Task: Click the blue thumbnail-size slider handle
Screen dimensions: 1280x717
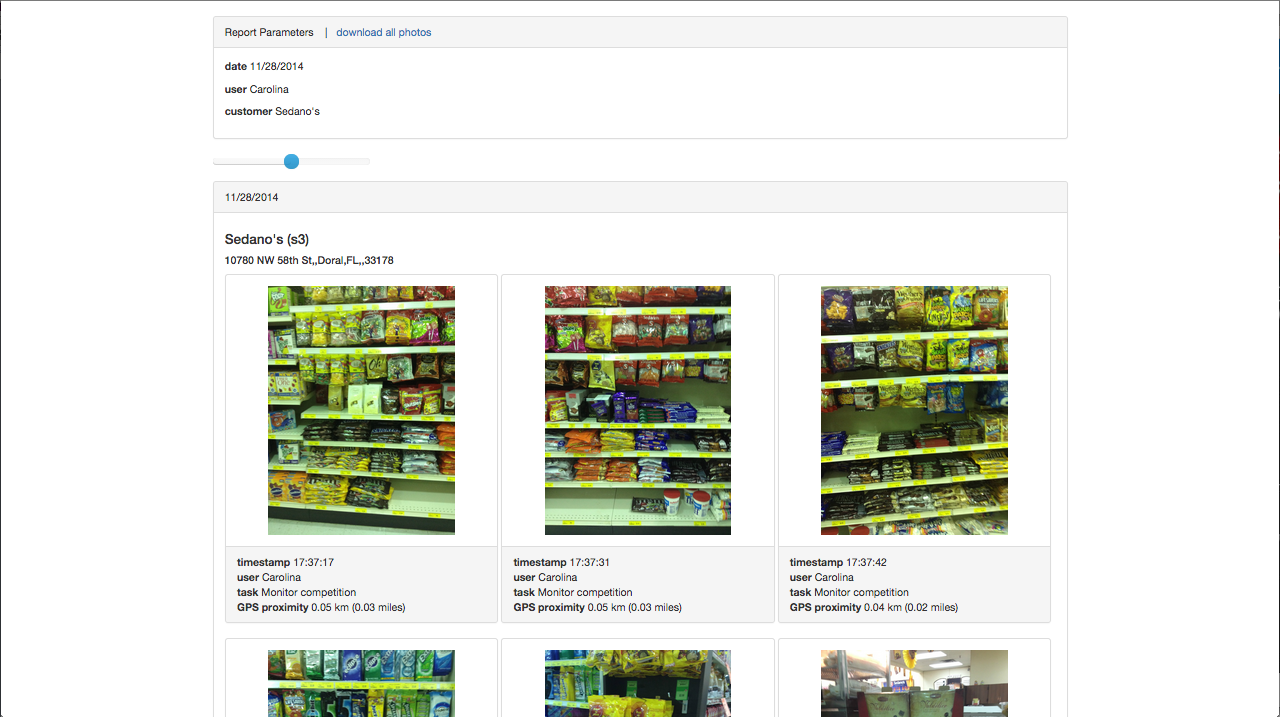Action: coord(291,161)
